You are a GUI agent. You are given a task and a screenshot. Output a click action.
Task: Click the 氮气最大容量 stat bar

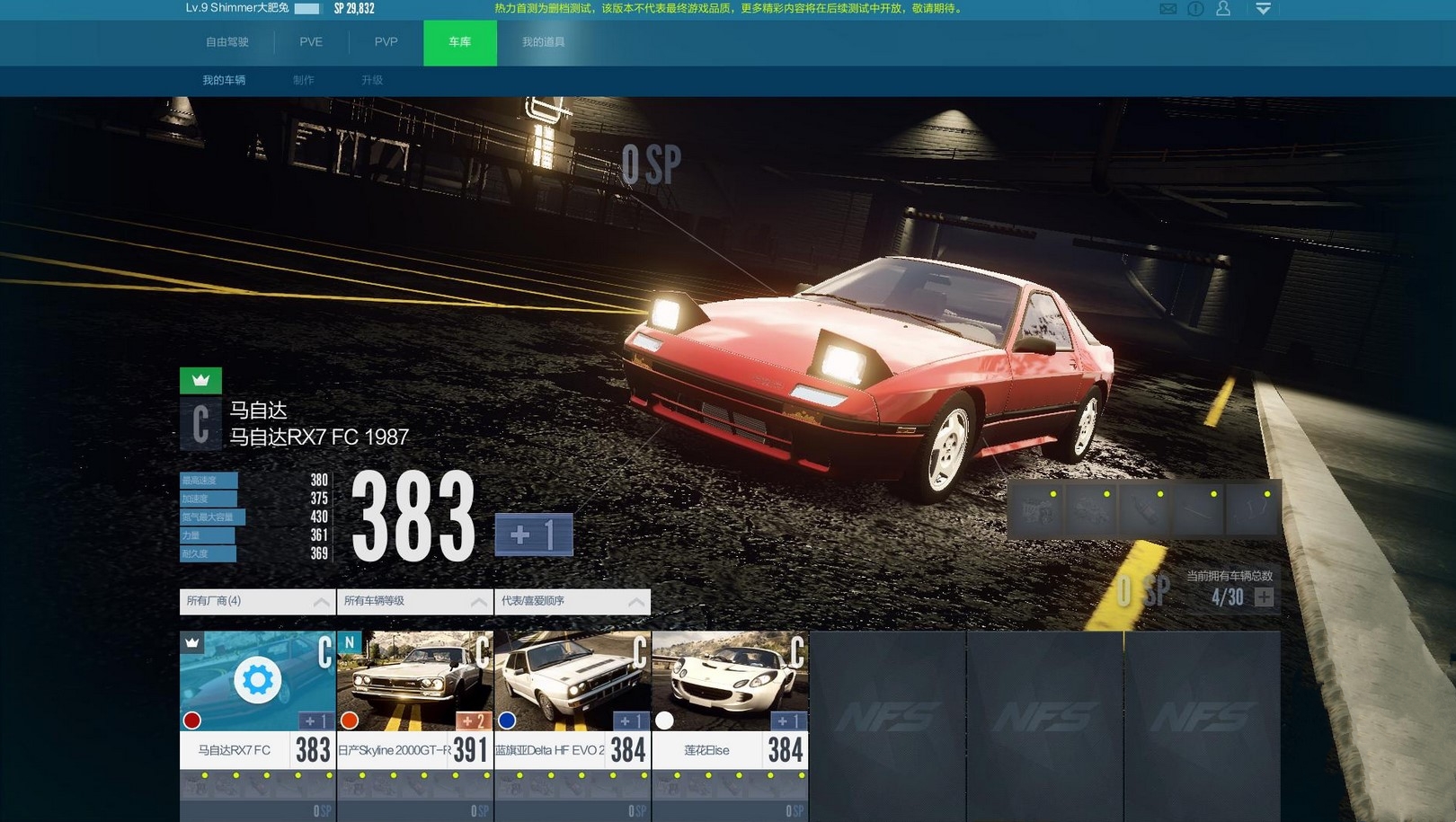[212, 517]
